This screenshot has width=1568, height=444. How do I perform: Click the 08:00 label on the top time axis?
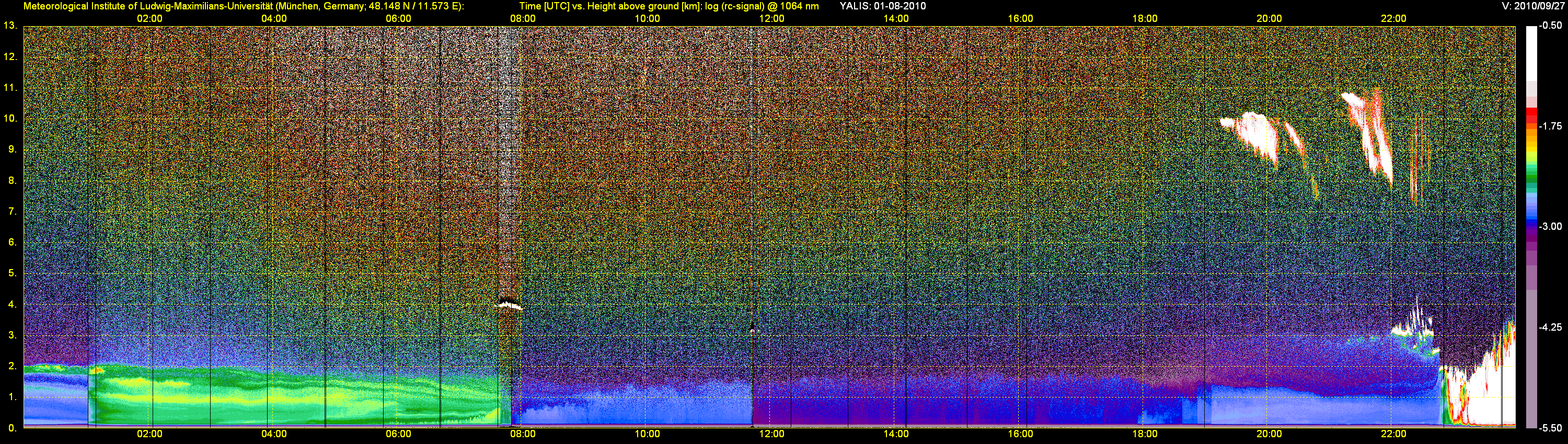point(523,18)
